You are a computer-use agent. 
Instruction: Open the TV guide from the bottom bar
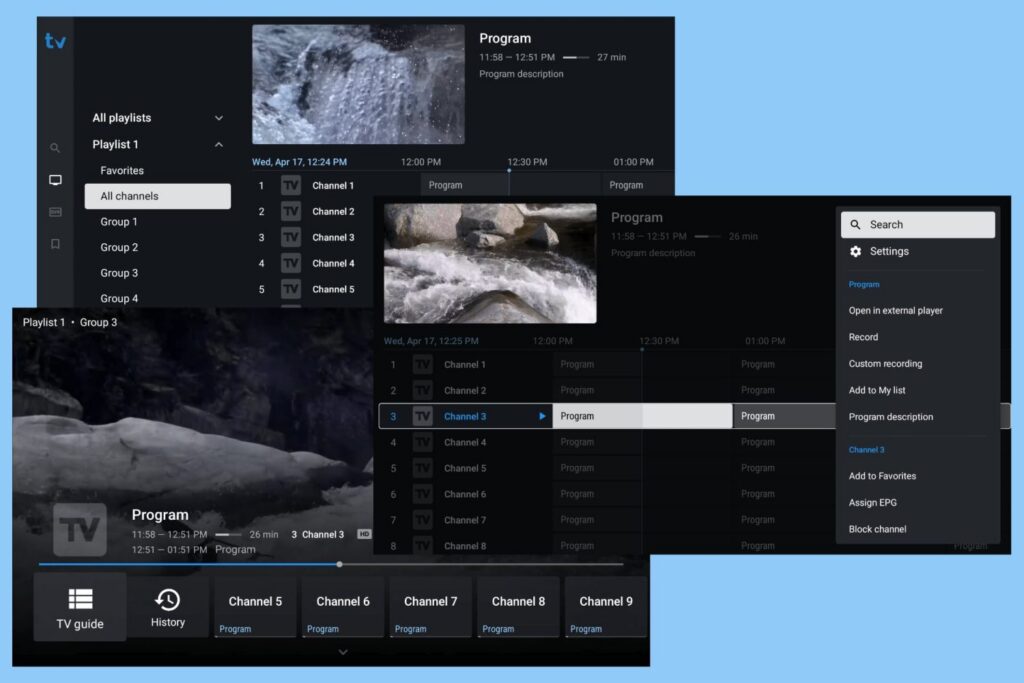click(x=79, y=606)
